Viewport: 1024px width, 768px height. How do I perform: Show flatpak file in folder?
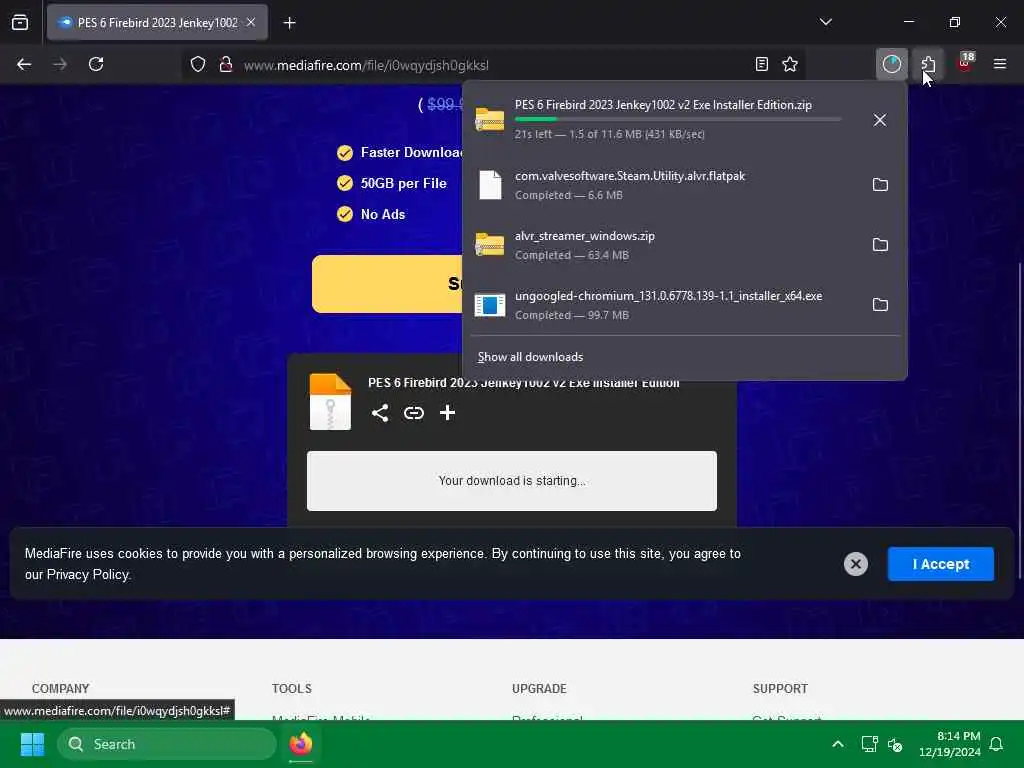(x=880, y=185)
